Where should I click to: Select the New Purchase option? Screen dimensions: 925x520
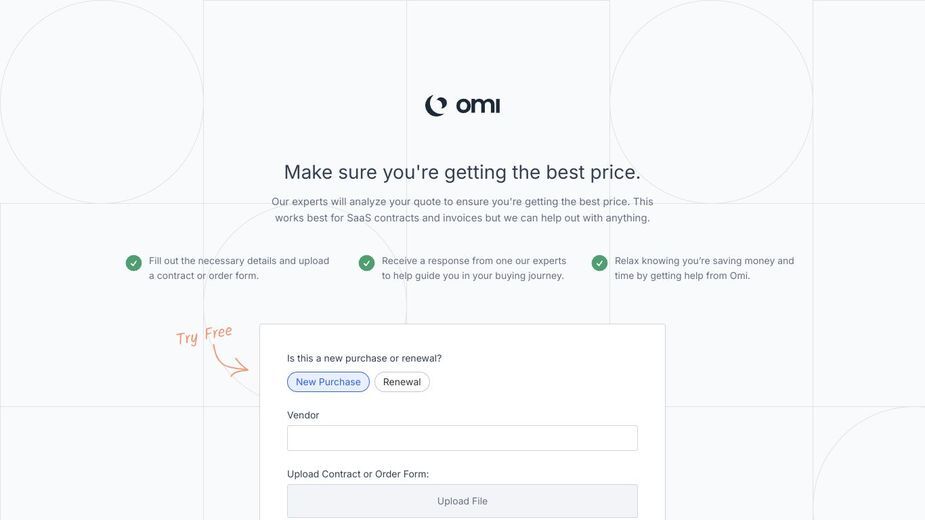click(328, 382)
